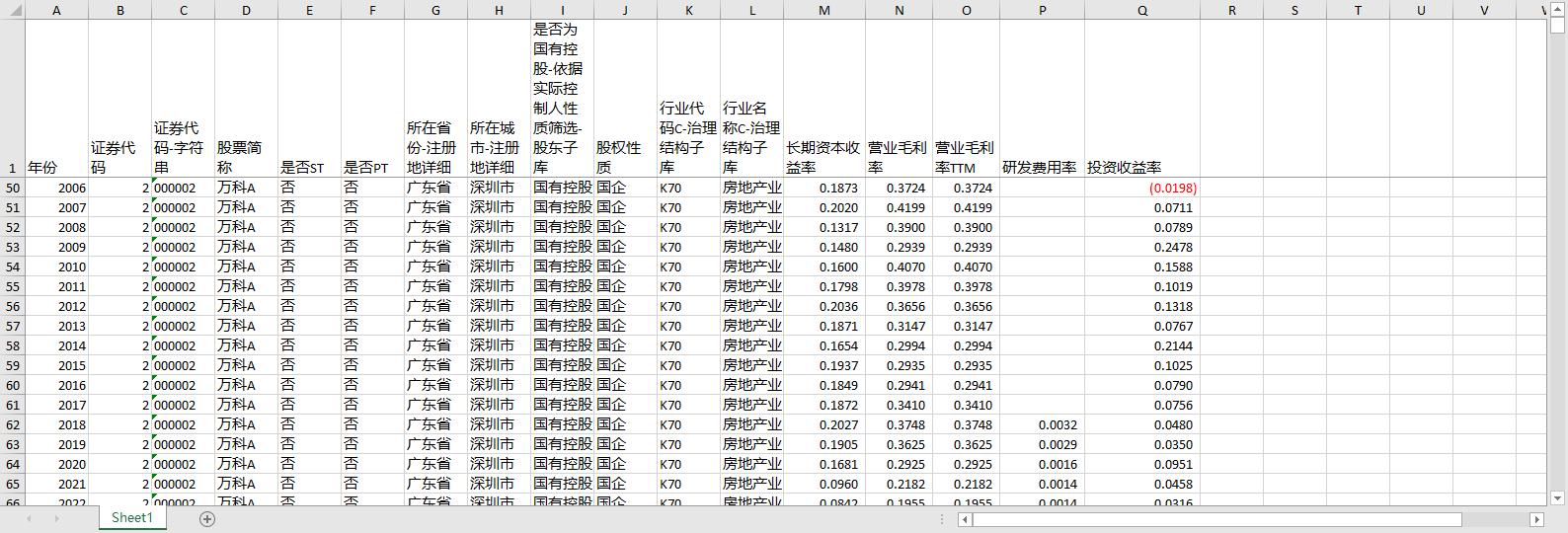Select 房地产业 cell in row 57
This screenshot has height=533, width=1568.
pyautogui.click(x=751, y=326)
